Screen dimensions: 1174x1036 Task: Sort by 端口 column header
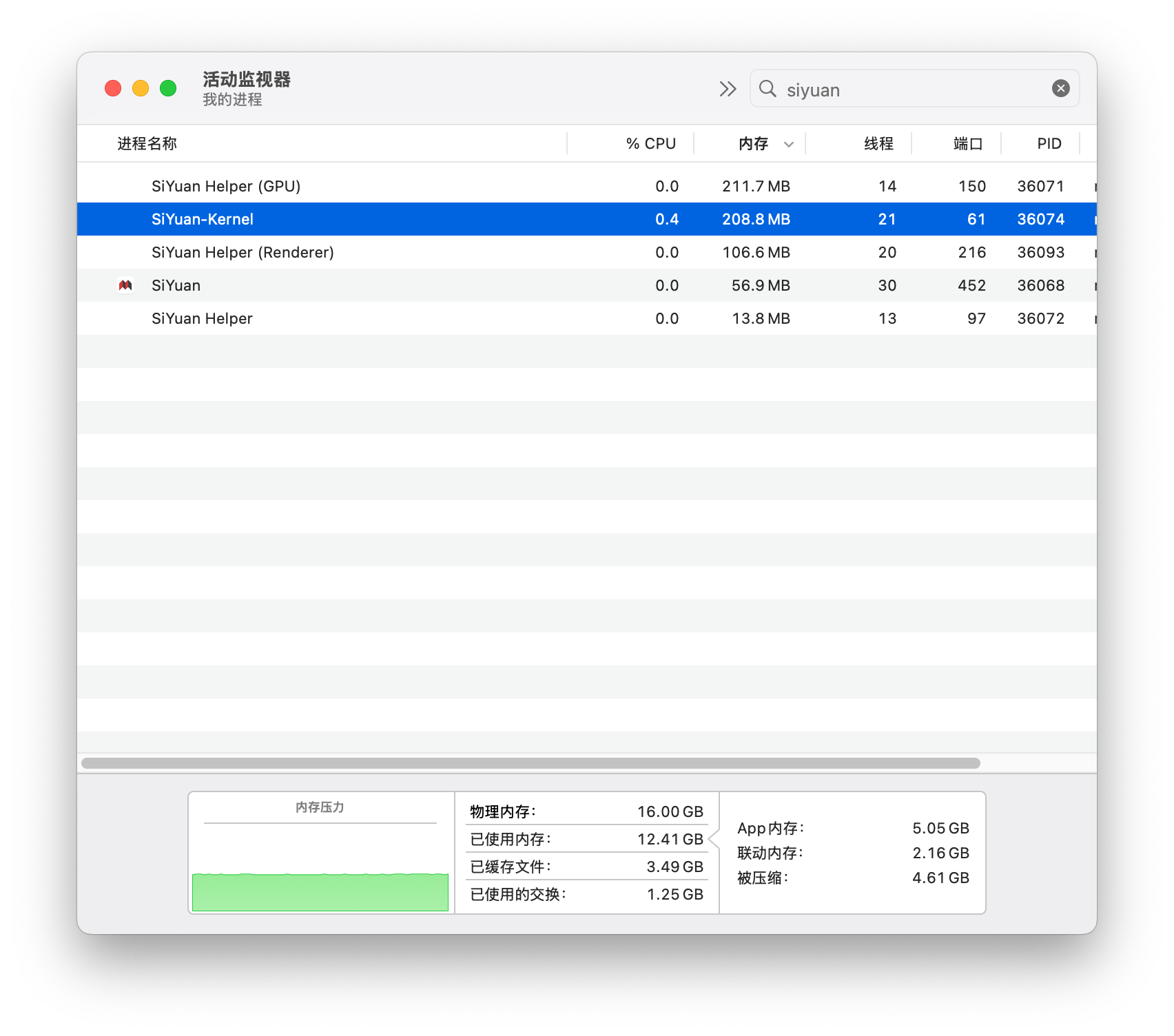(x=967, y=143)
